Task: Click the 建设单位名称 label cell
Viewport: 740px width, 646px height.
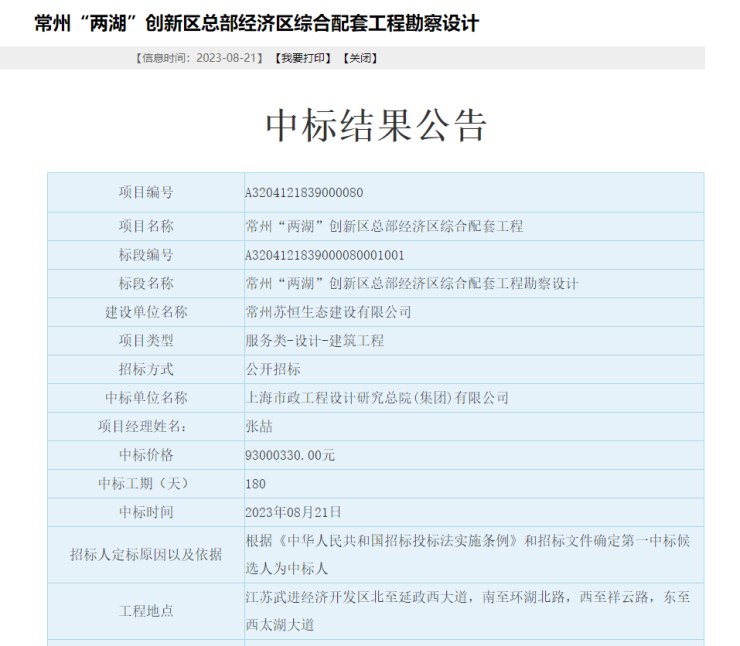Action: point(146,312)
